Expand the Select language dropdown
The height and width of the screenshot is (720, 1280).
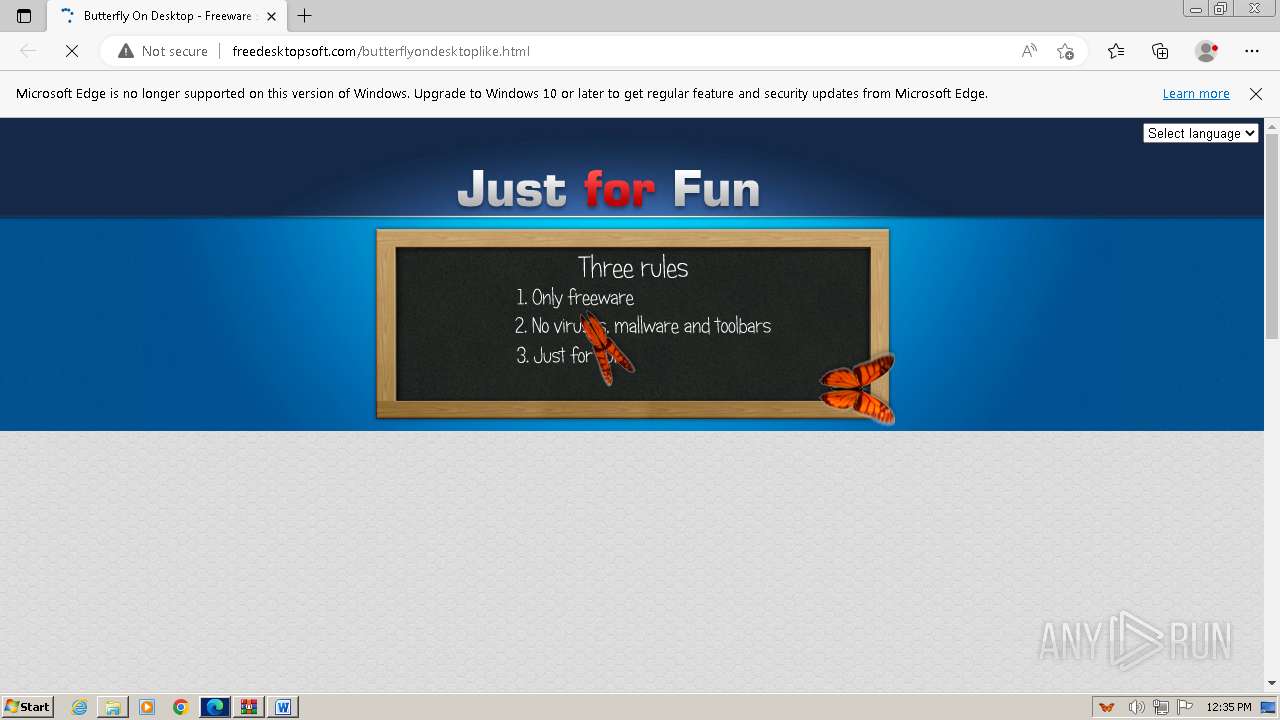(1200, 133)
